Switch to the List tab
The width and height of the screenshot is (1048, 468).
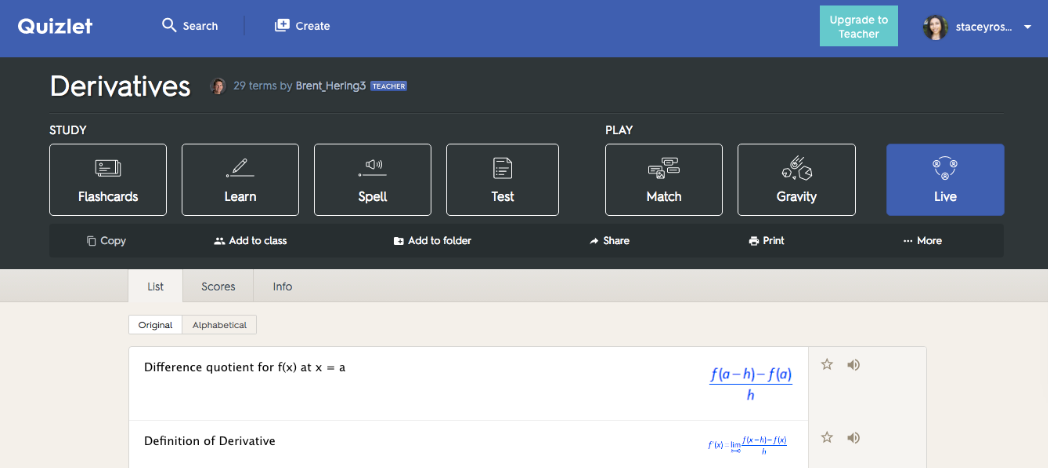point(155,286)
